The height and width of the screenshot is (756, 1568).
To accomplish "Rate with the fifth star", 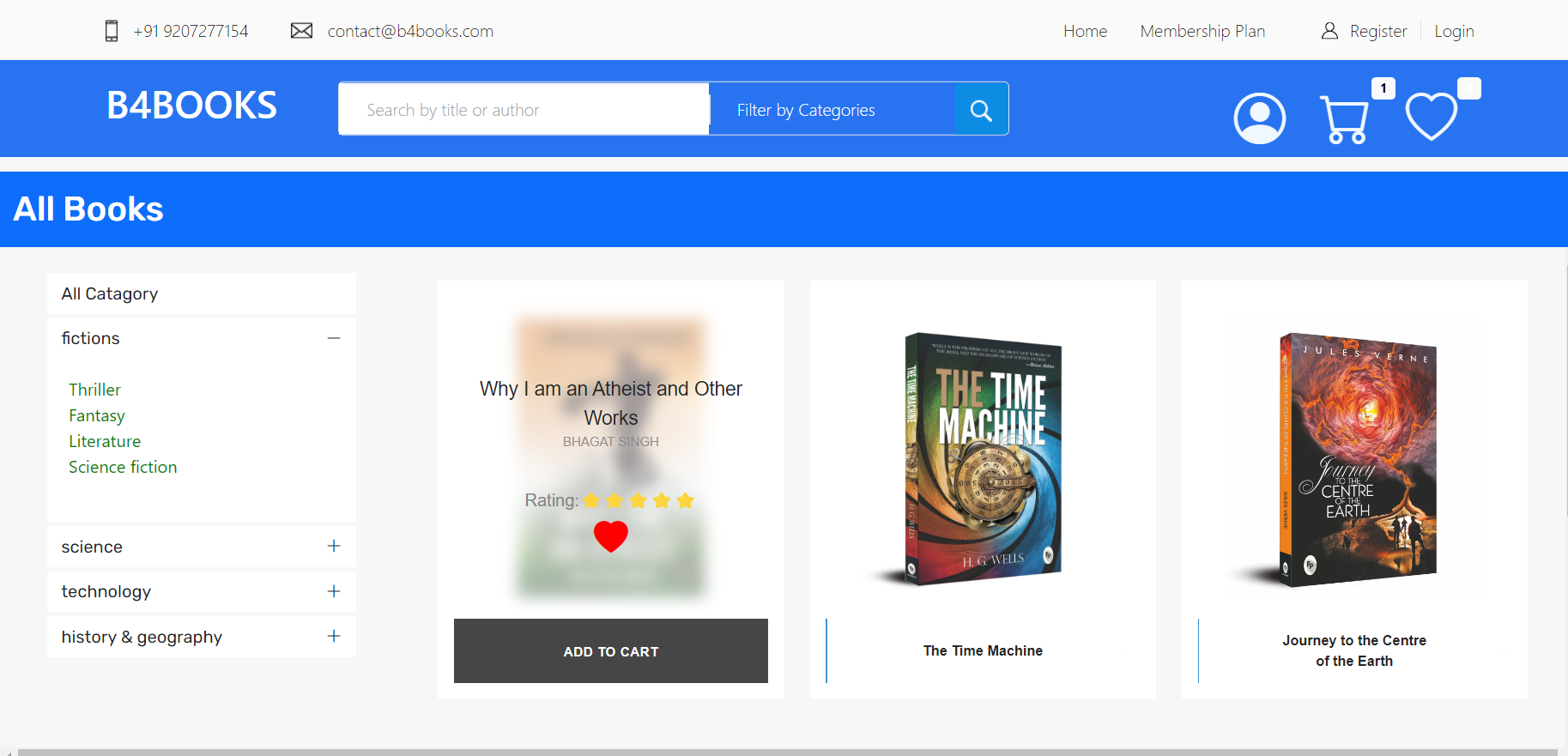I will coord(685,500).
